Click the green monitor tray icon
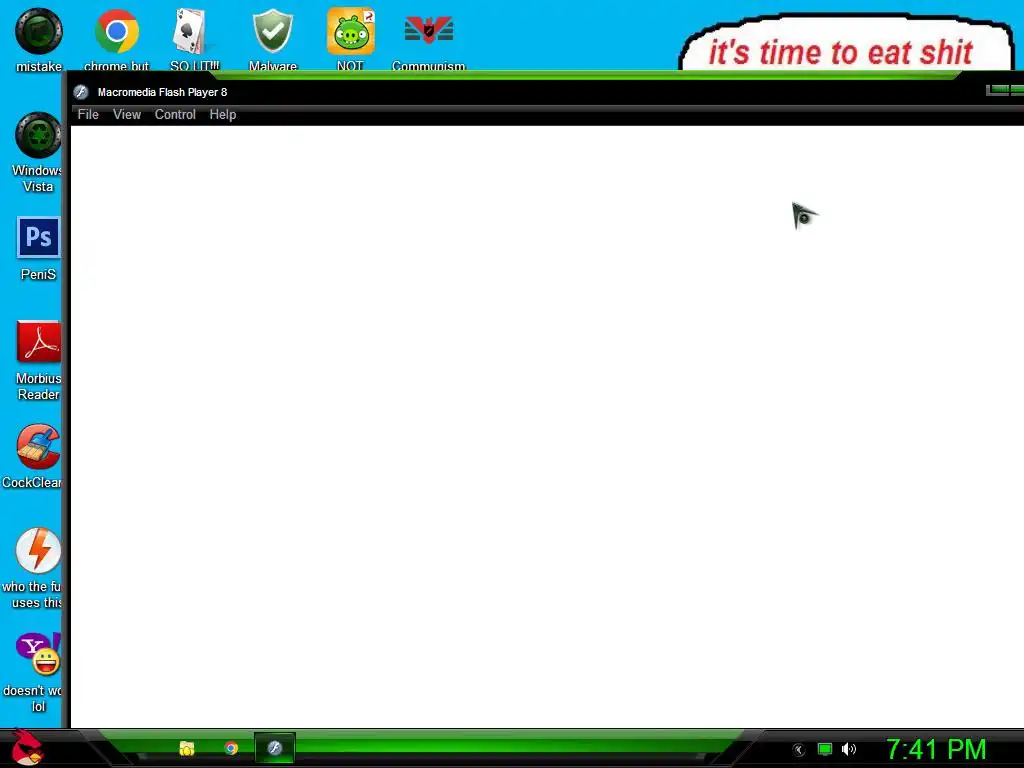Screen dimensions: 1024x768 pos(825,749)
